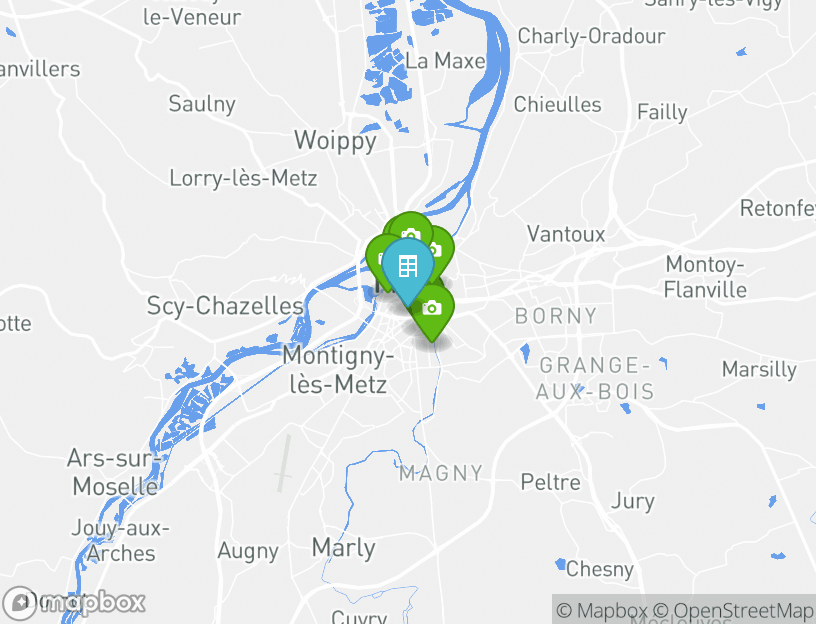Screen dimensions: 816x624
Task: Click the Charly-Oradour place label
Action: point(591,36)
